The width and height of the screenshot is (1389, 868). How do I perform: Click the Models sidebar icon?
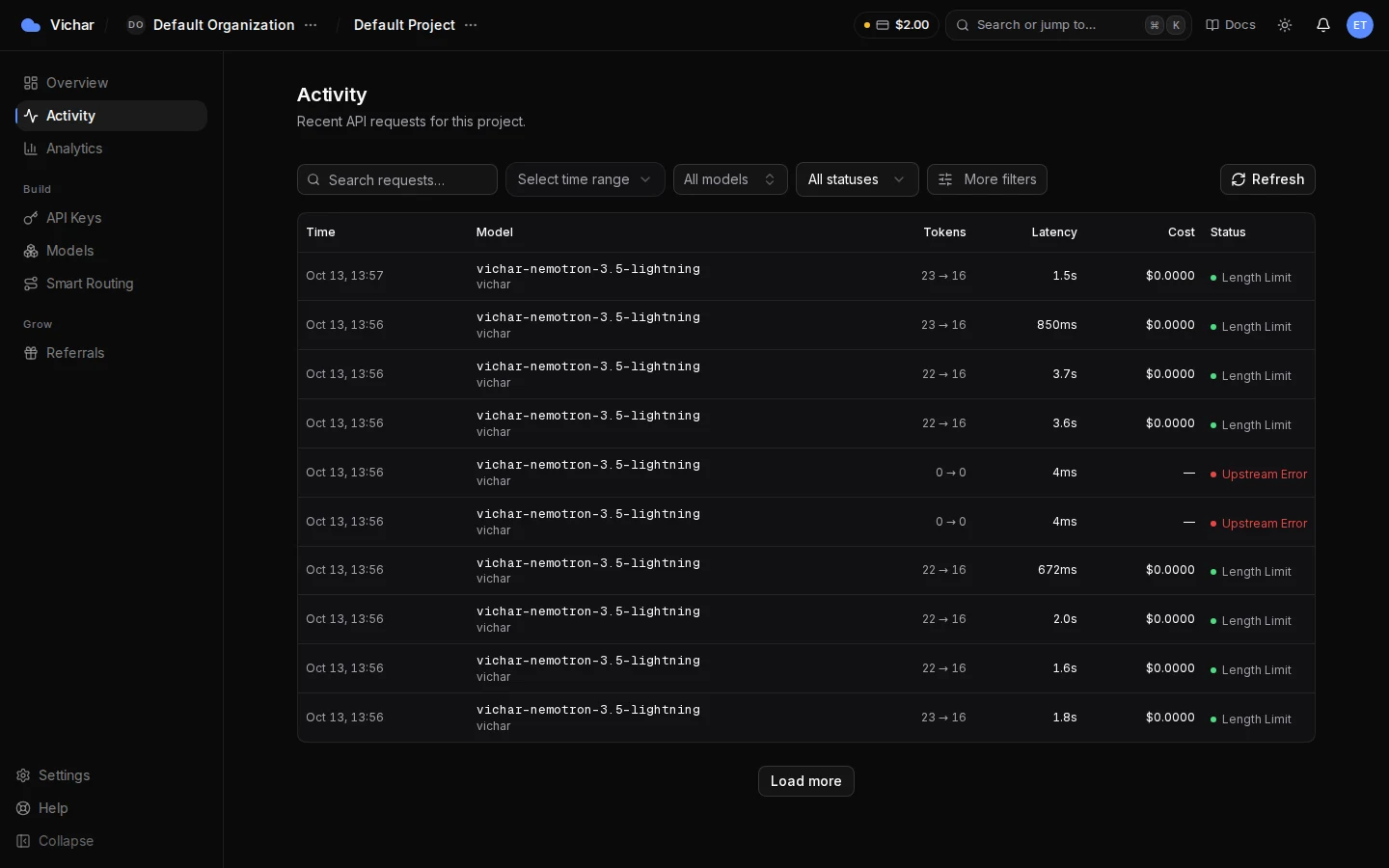click(x=31, y=251)
